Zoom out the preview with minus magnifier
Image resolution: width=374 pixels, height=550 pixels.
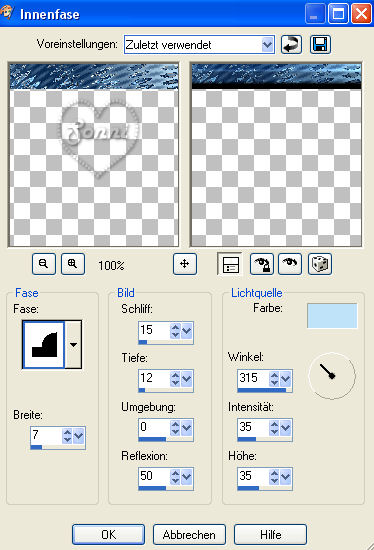pos(44,264)
